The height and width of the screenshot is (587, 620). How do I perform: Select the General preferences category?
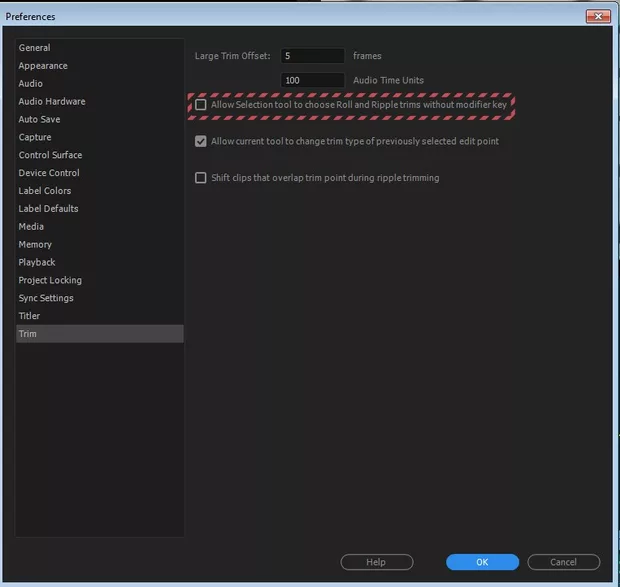34,48
